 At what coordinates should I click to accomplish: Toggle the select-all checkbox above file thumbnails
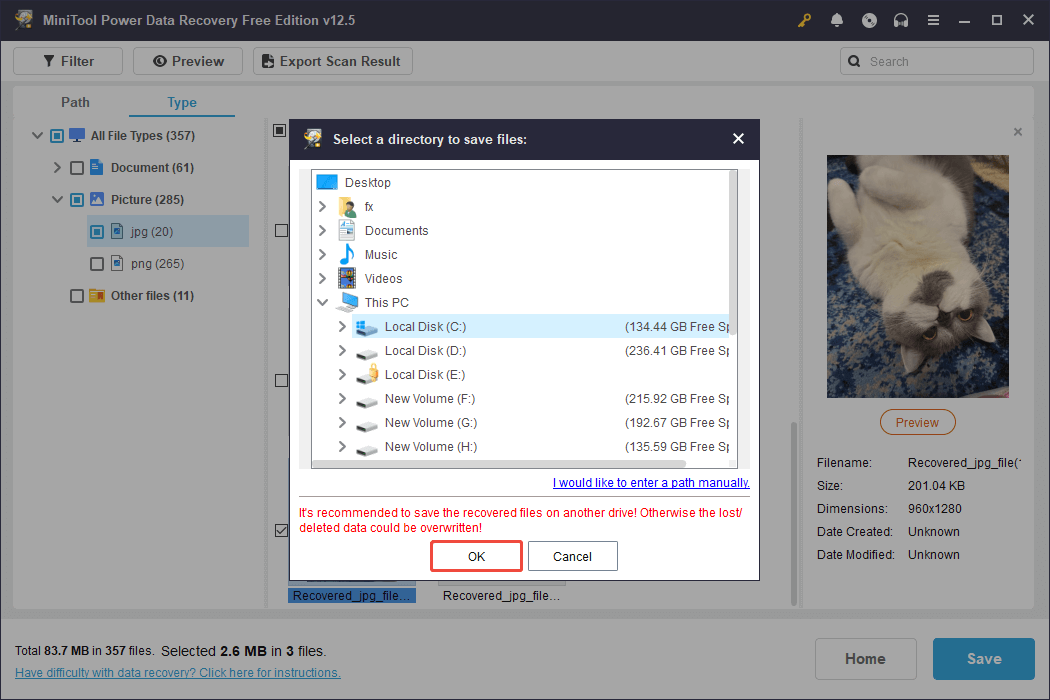[x=280, y=130]
